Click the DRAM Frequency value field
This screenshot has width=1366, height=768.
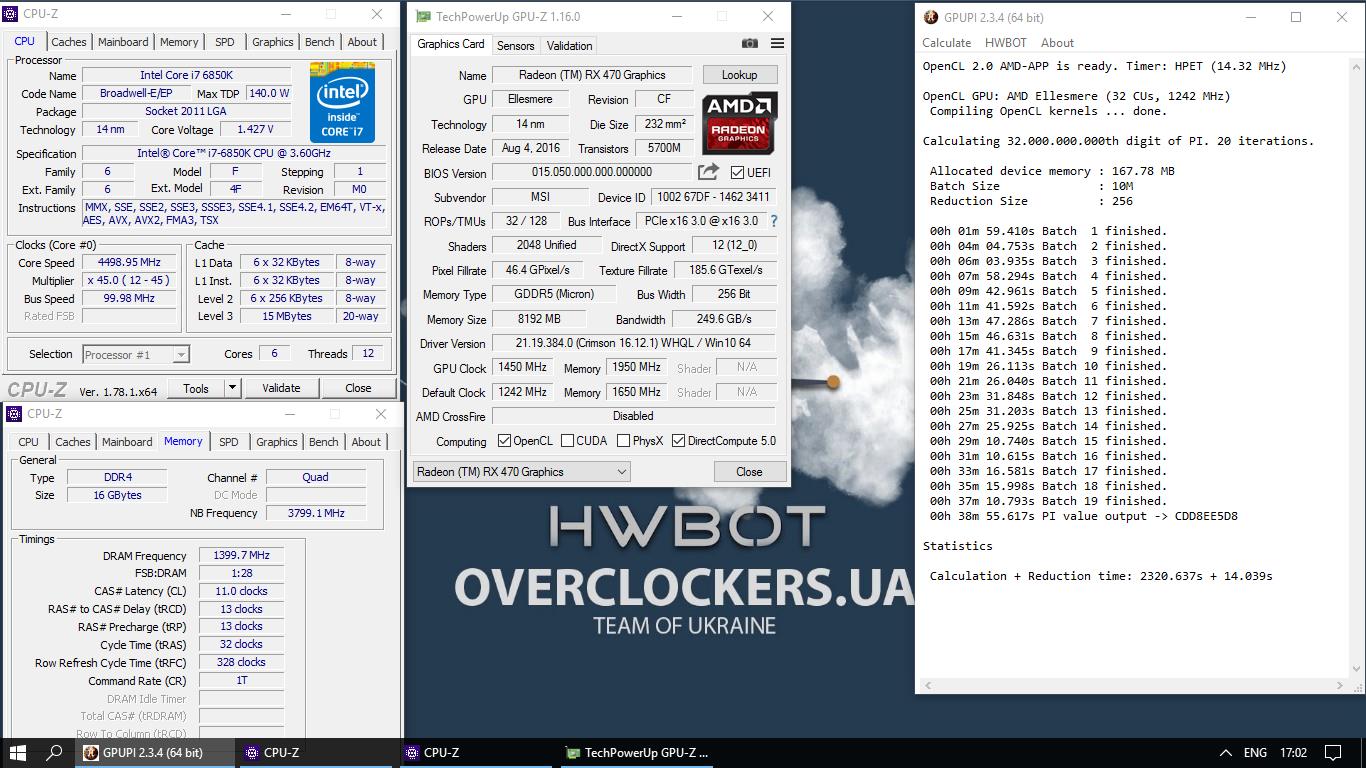(x=241, y=556)
